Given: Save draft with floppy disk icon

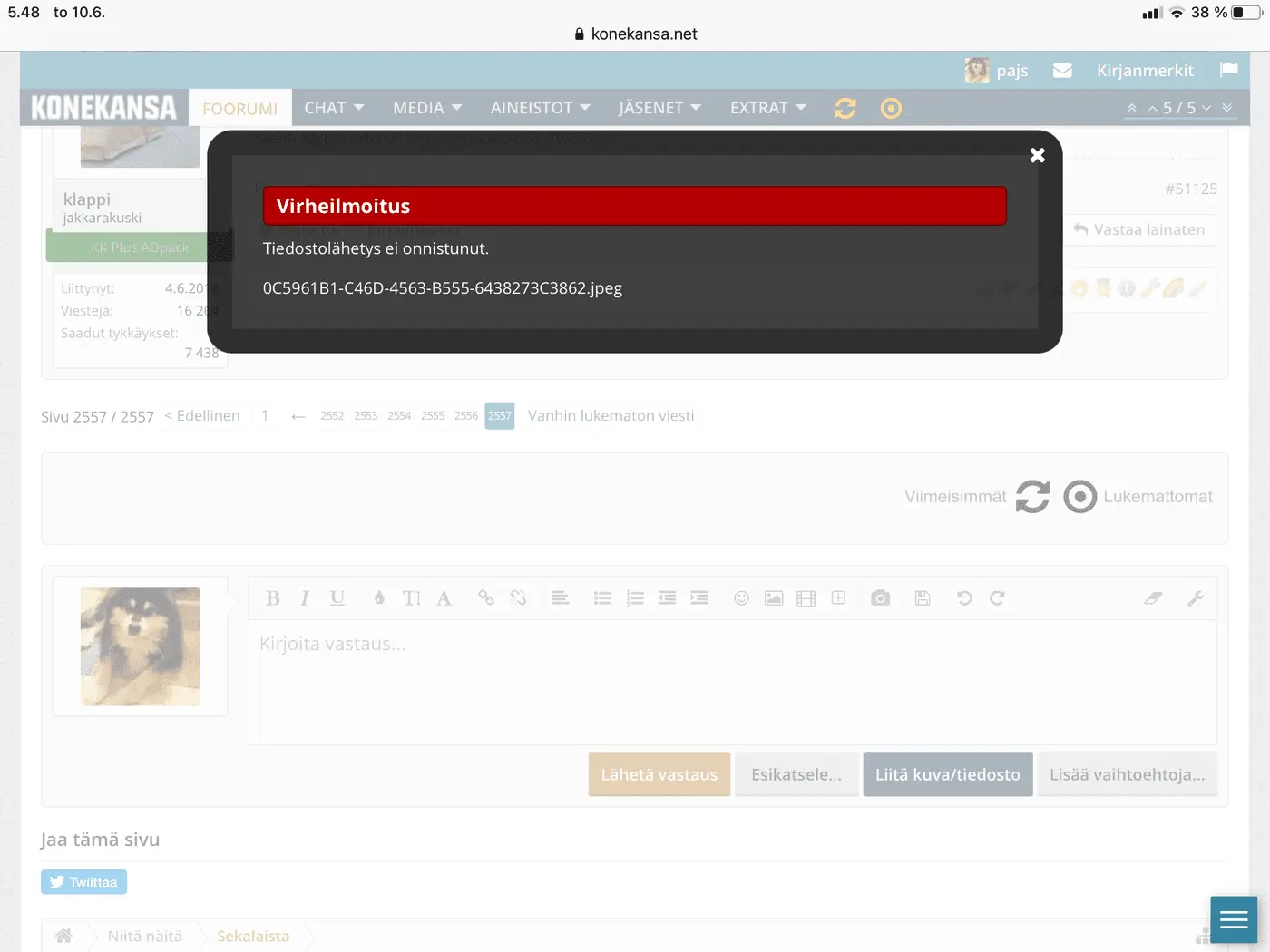Looking at the screenshot, I should (x=923, y=598).
